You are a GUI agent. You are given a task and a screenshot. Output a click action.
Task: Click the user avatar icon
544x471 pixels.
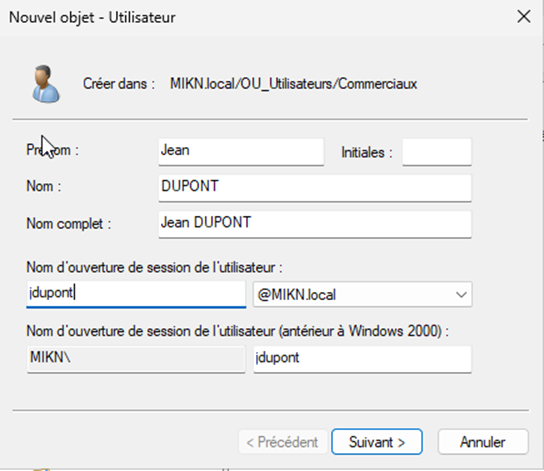point(45,84)
